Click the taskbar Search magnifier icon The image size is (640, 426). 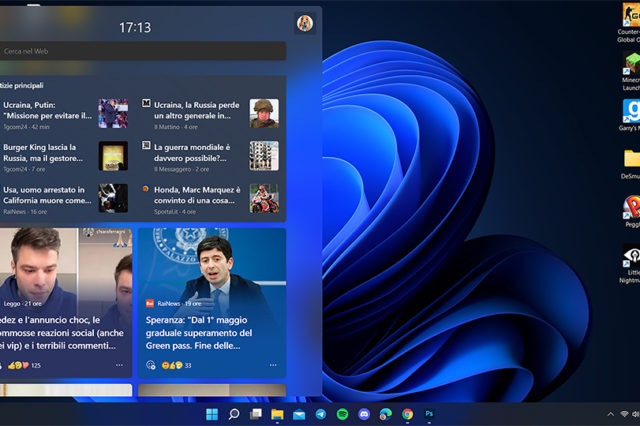pyautogui.click(x=233, y=414)
